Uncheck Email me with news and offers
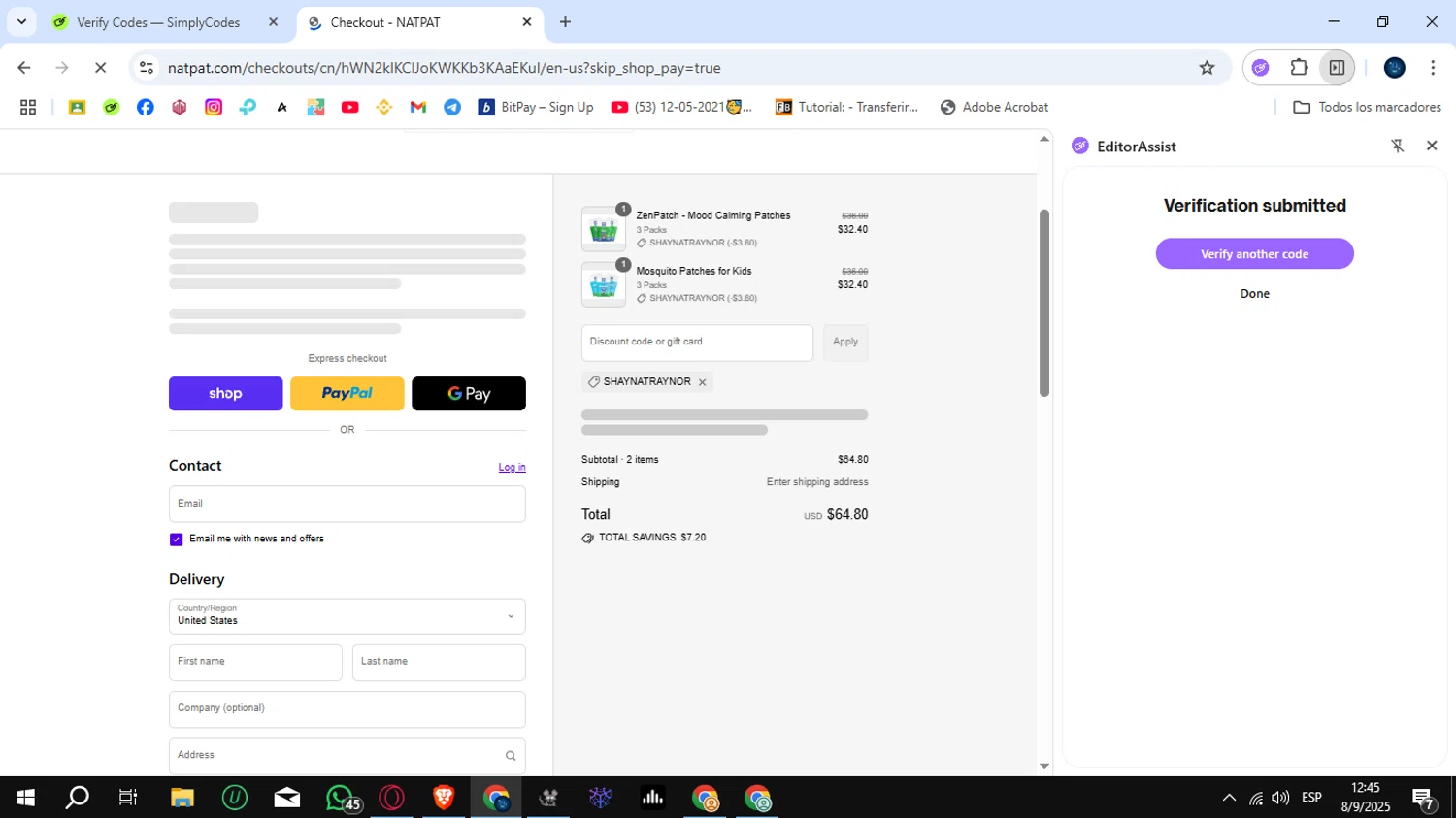Screen dimensions: 1456x818 pos(176,540)
